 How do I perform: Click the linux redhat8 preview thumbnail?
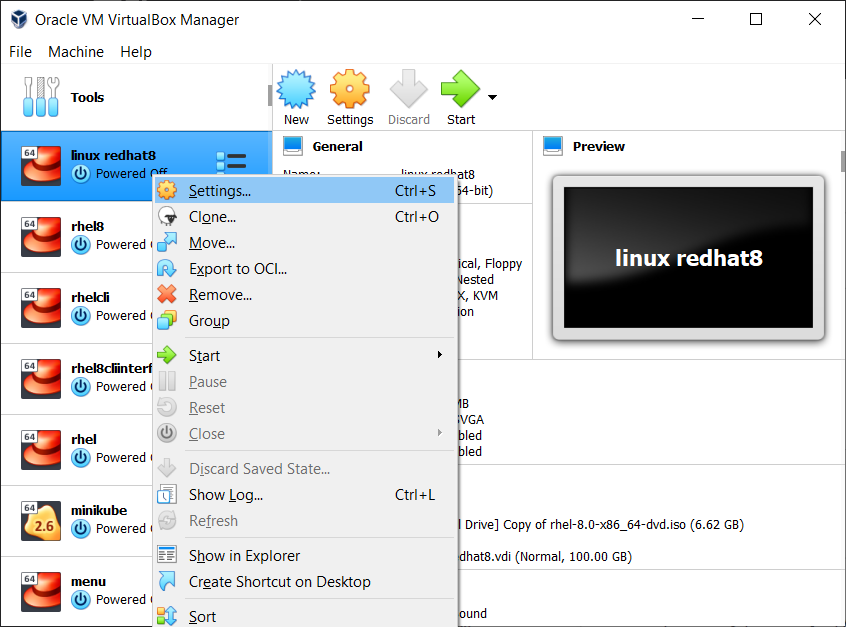688,257
